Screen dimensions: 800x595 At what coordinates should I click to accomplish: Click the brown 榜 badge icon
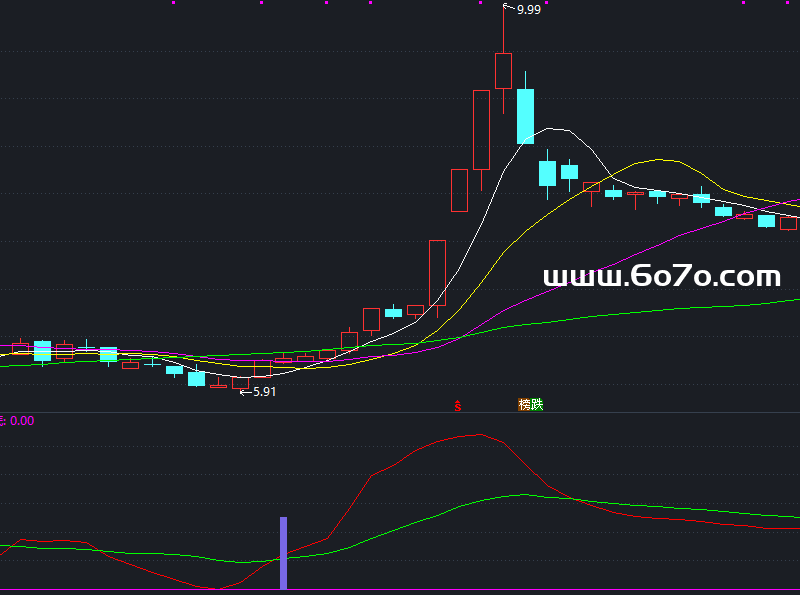[524, 405]
